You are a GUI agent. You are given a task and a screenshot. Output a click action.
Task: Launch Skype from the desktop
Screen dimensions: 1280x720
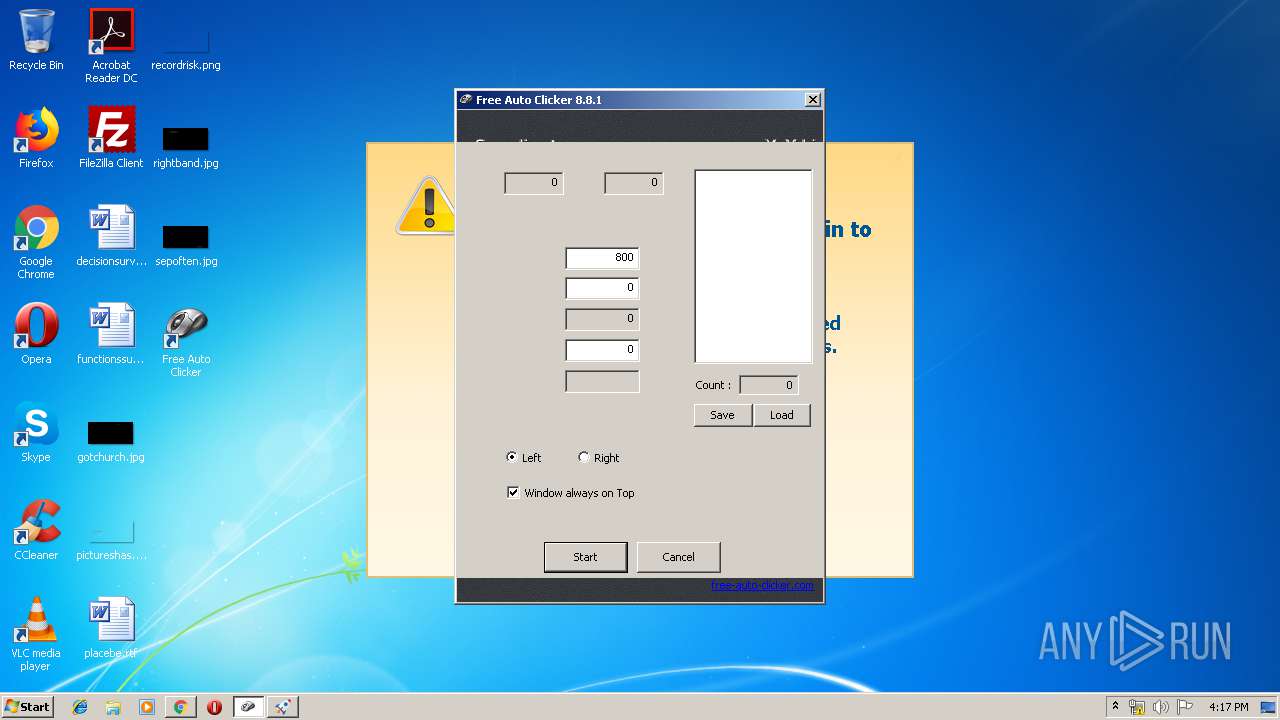point(36,432)
